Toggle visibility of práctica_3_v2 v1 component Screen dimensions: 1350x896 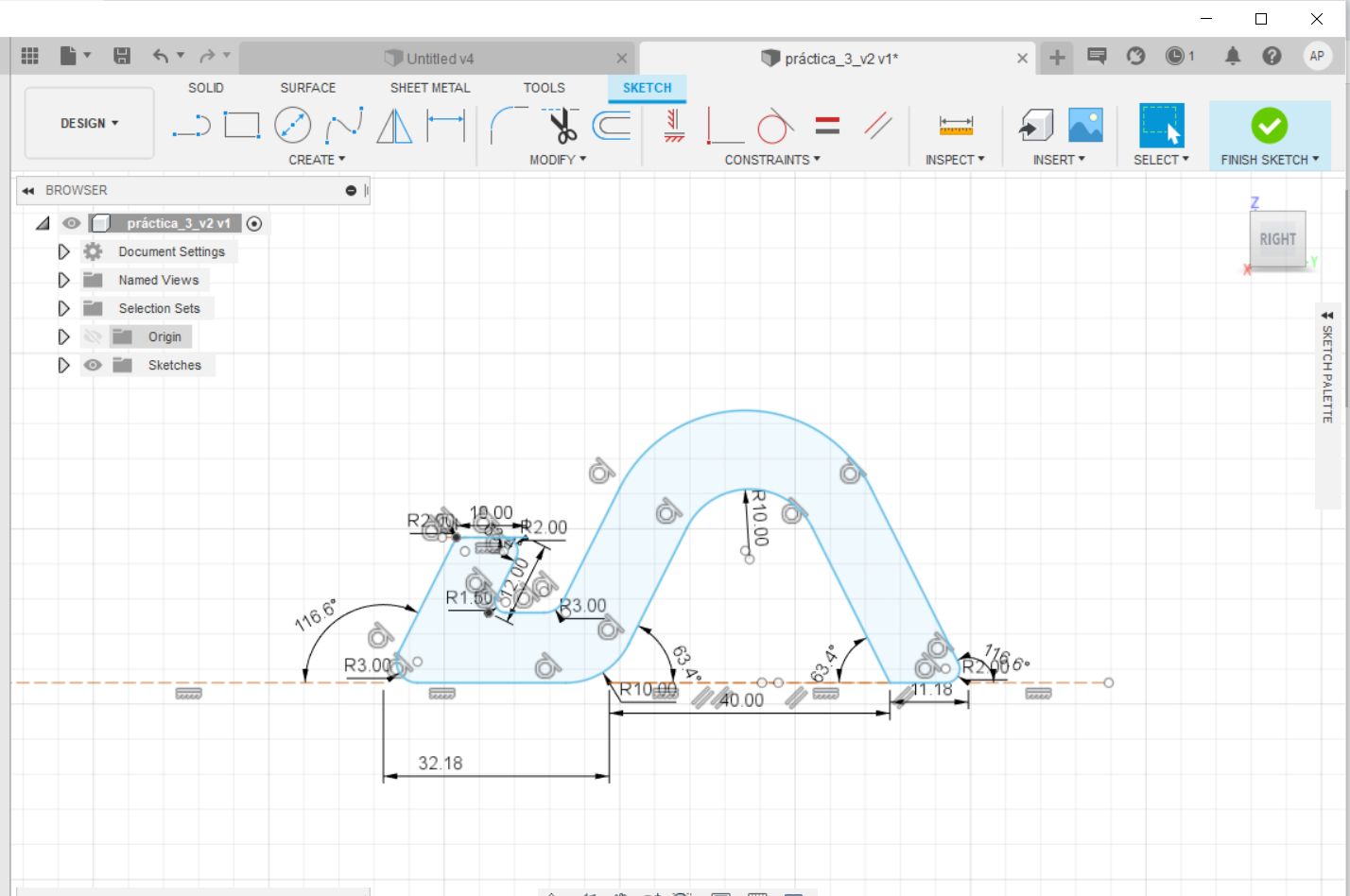71,223
